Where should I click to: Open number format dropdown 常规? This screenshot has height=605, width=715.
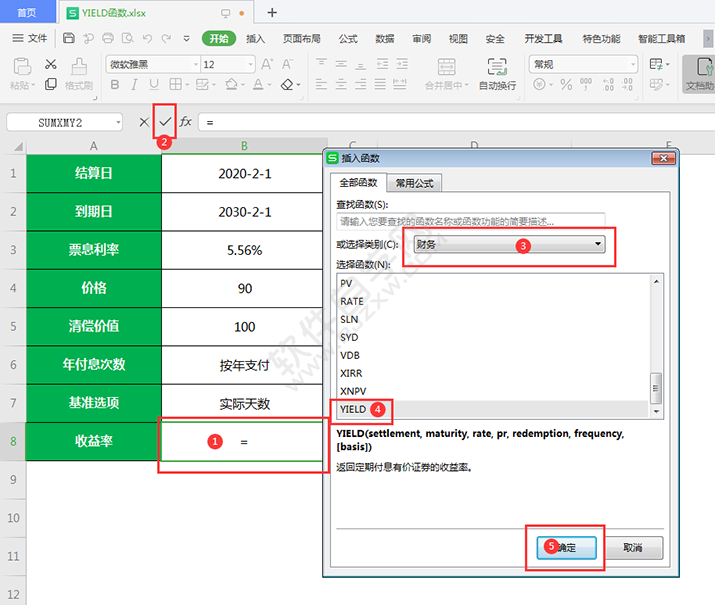[633, 64]
